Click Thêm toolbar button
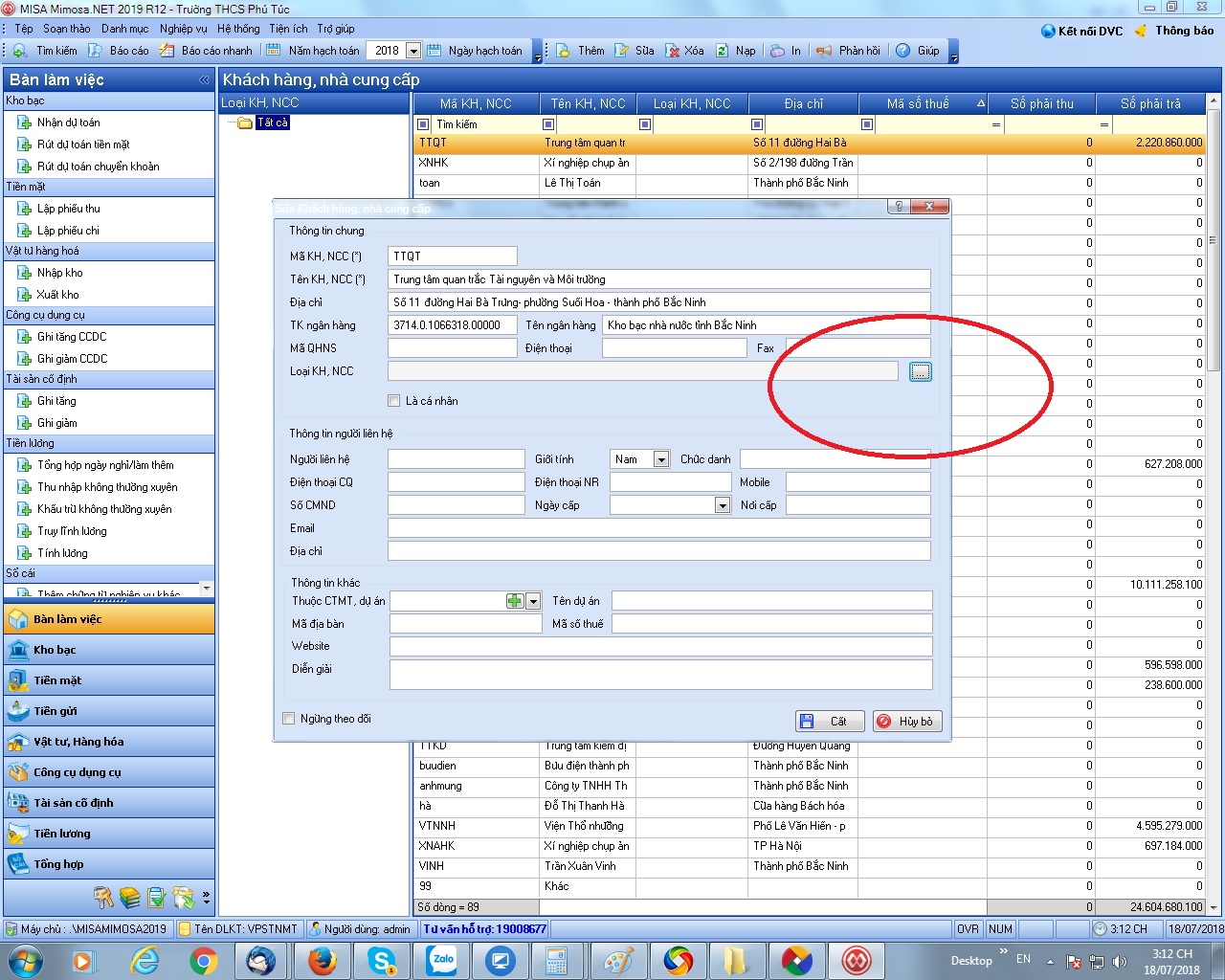Viewport: 1225px width, 980px height. (580, 51)
